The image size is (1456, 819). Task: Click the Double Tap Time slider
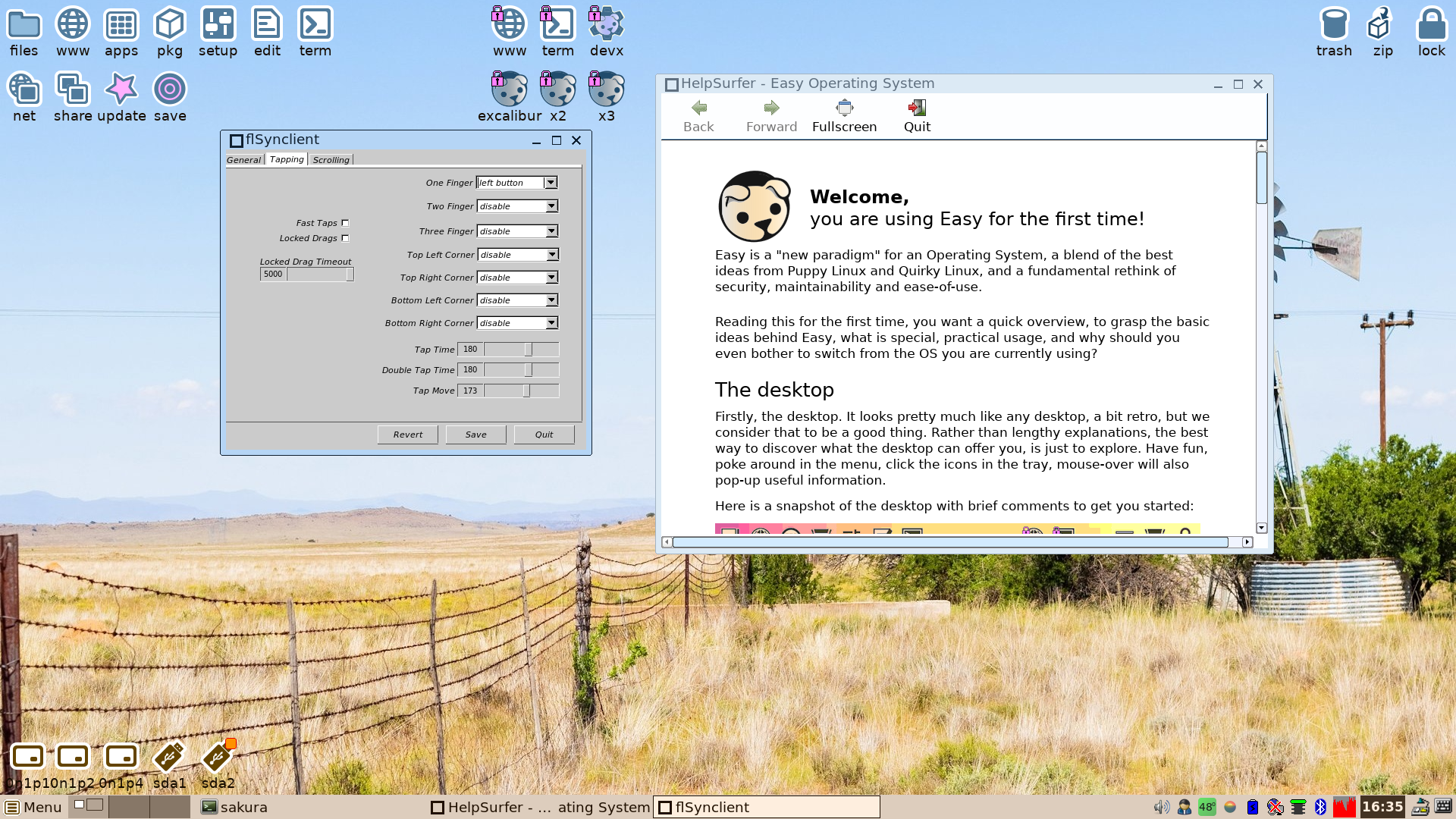522,370
